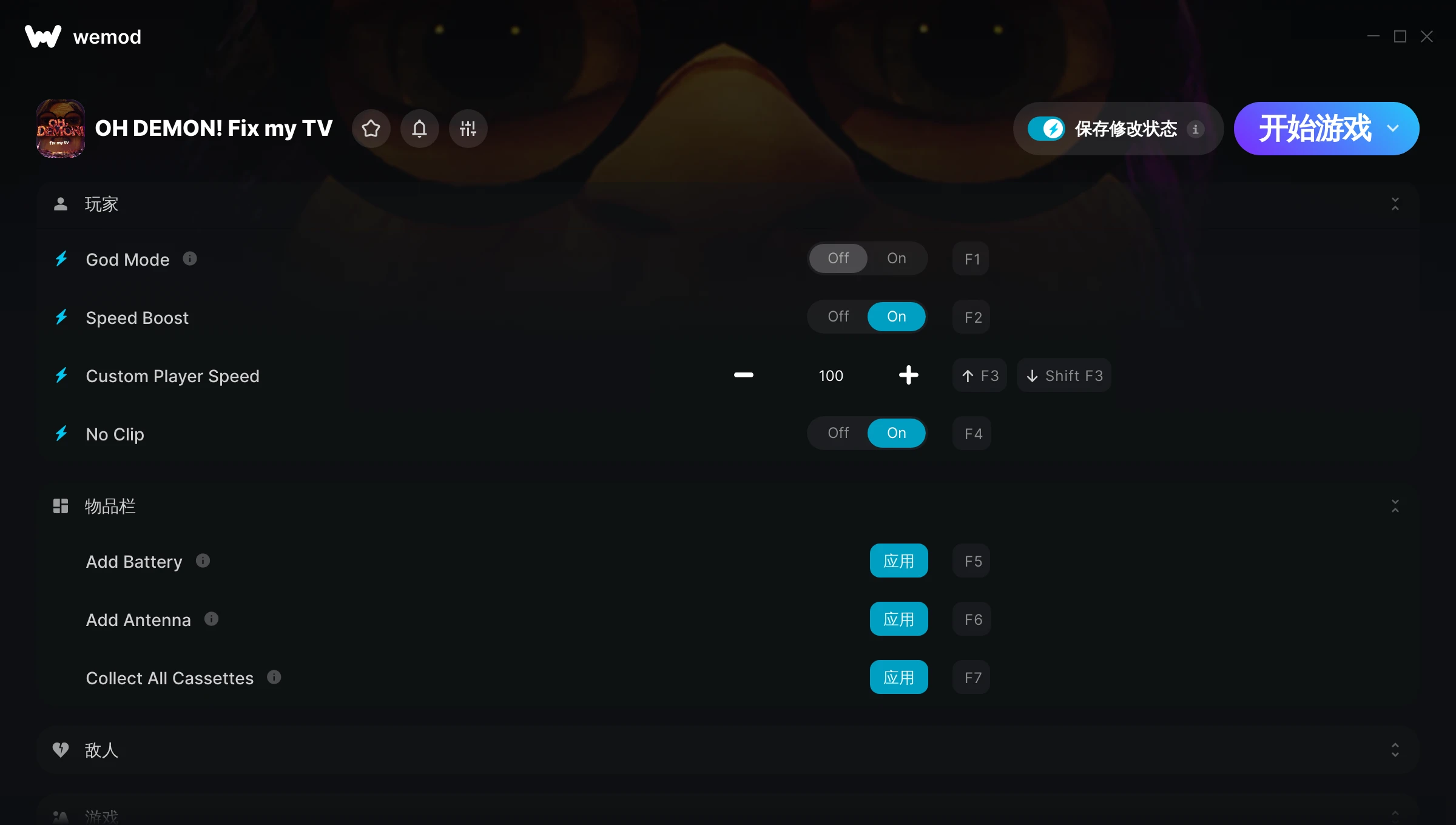The height and width of the screenshot is (825, 1456).
Task: Open the mod settings sliders icon
Action: (x=468, y=129)
